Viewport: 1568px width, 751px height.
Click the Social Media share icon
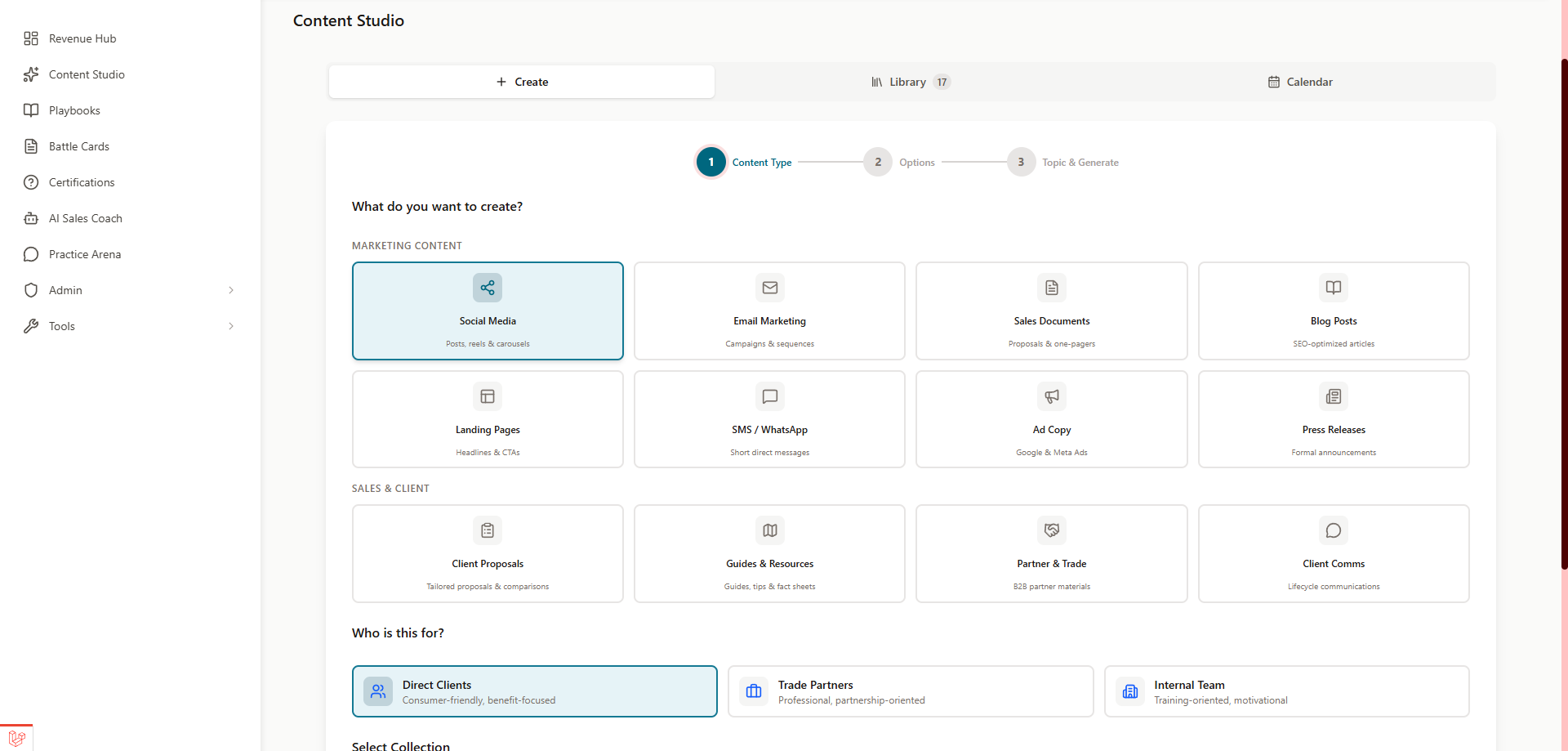[488, 288]
